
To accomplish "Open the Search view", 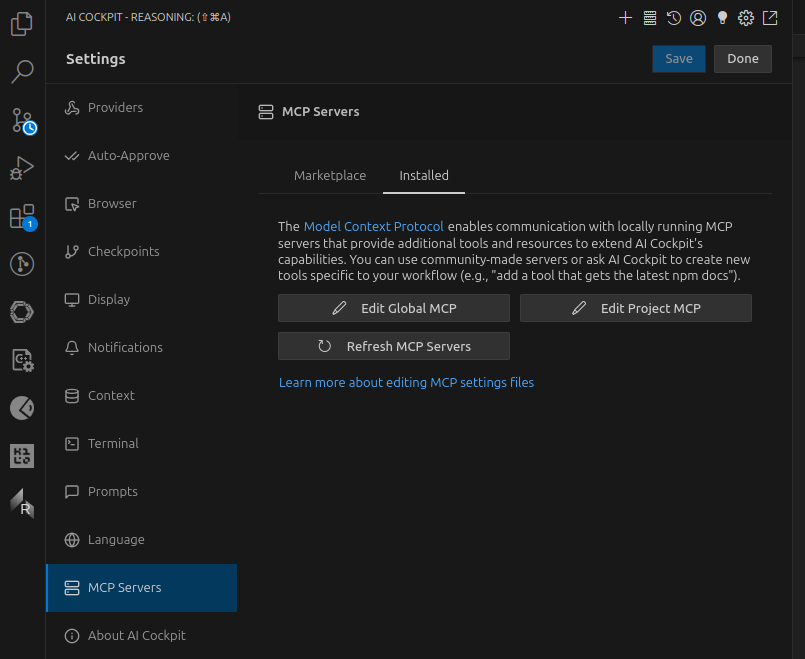I will coord(22,71).
